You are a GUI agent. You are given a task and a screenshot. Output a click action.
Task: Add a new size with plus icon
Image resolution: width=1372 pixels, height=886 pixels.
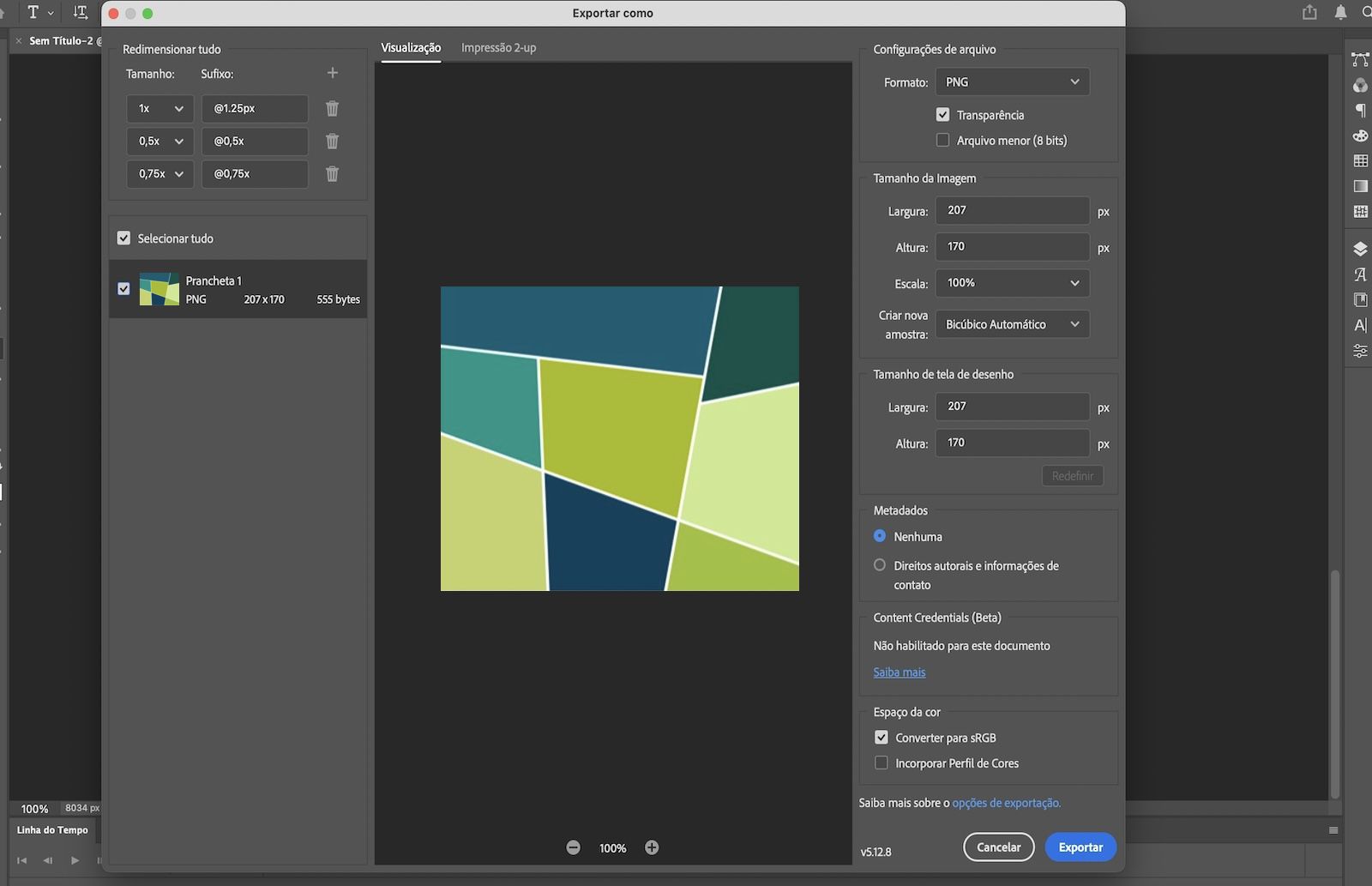tap(333, 74)
